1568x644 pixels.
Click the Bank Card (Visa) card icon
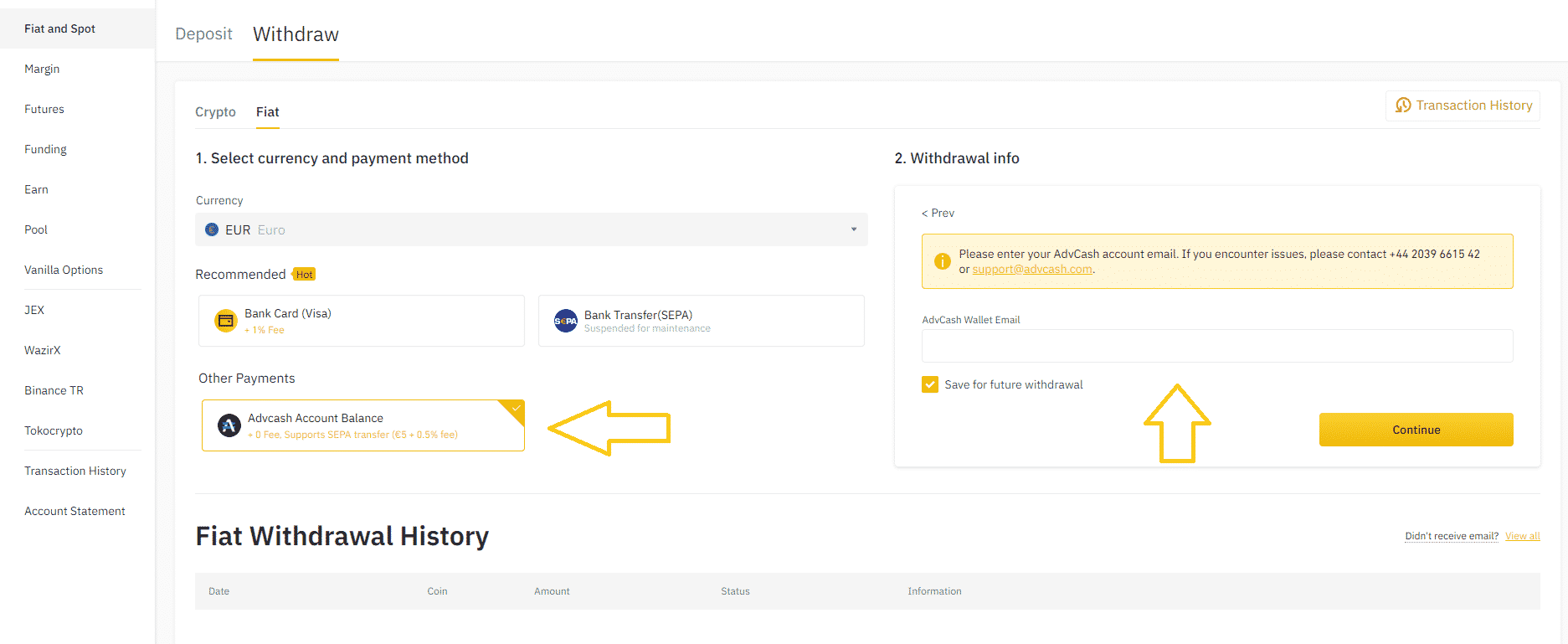pos(226,321)
